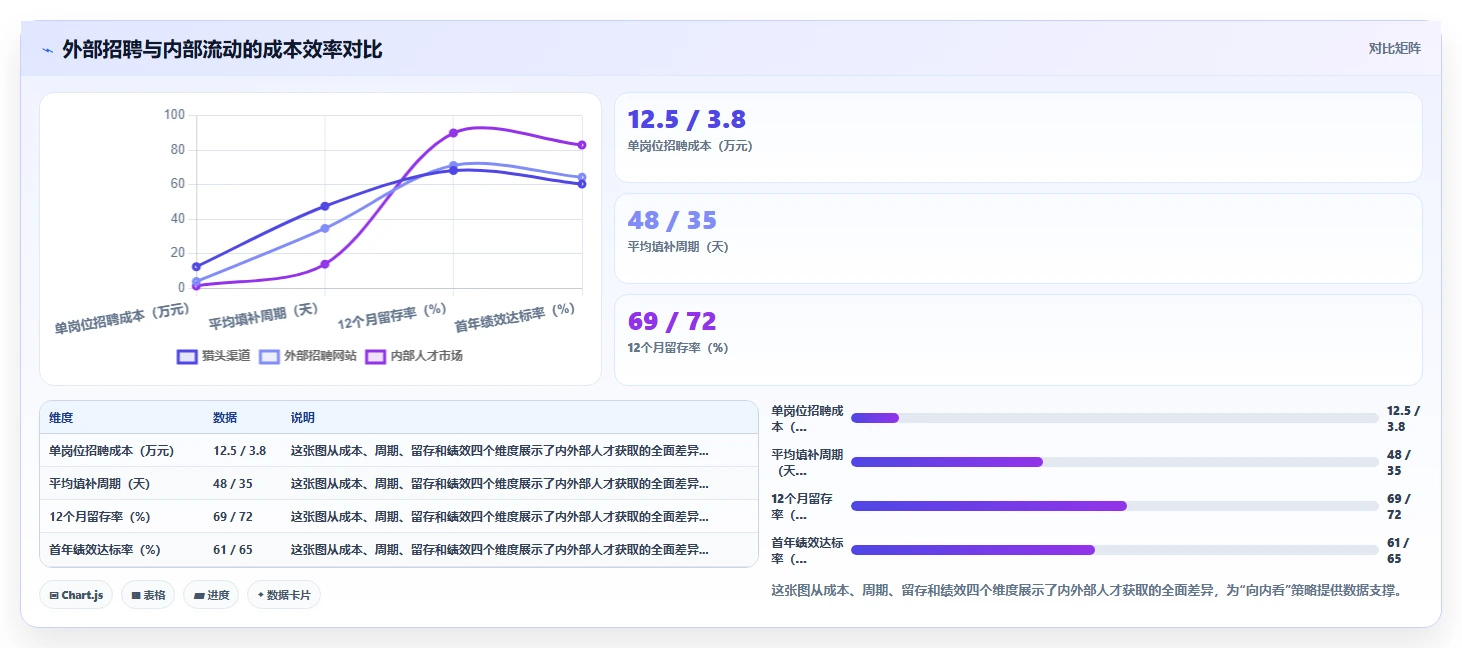Click the 单岗位招聘成本 progress bar
The height and width of the screenshot is (648, 1462).
pyautogui.click(x=1114, y=418)
